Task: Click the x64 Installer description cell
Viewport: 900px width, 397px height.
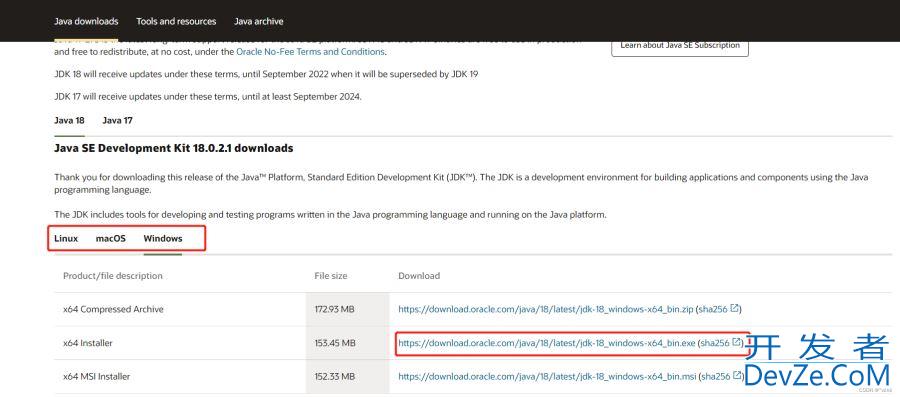Action: pyautogui.click(x=88, y=343)
